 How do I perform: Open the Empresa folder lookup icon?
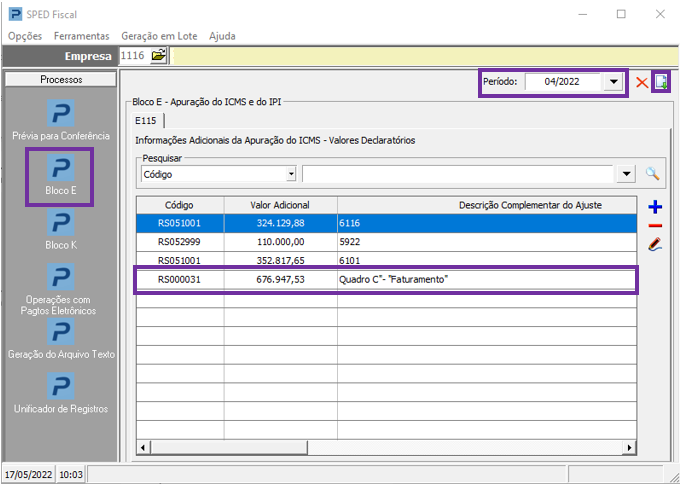[x=159, y=56]
